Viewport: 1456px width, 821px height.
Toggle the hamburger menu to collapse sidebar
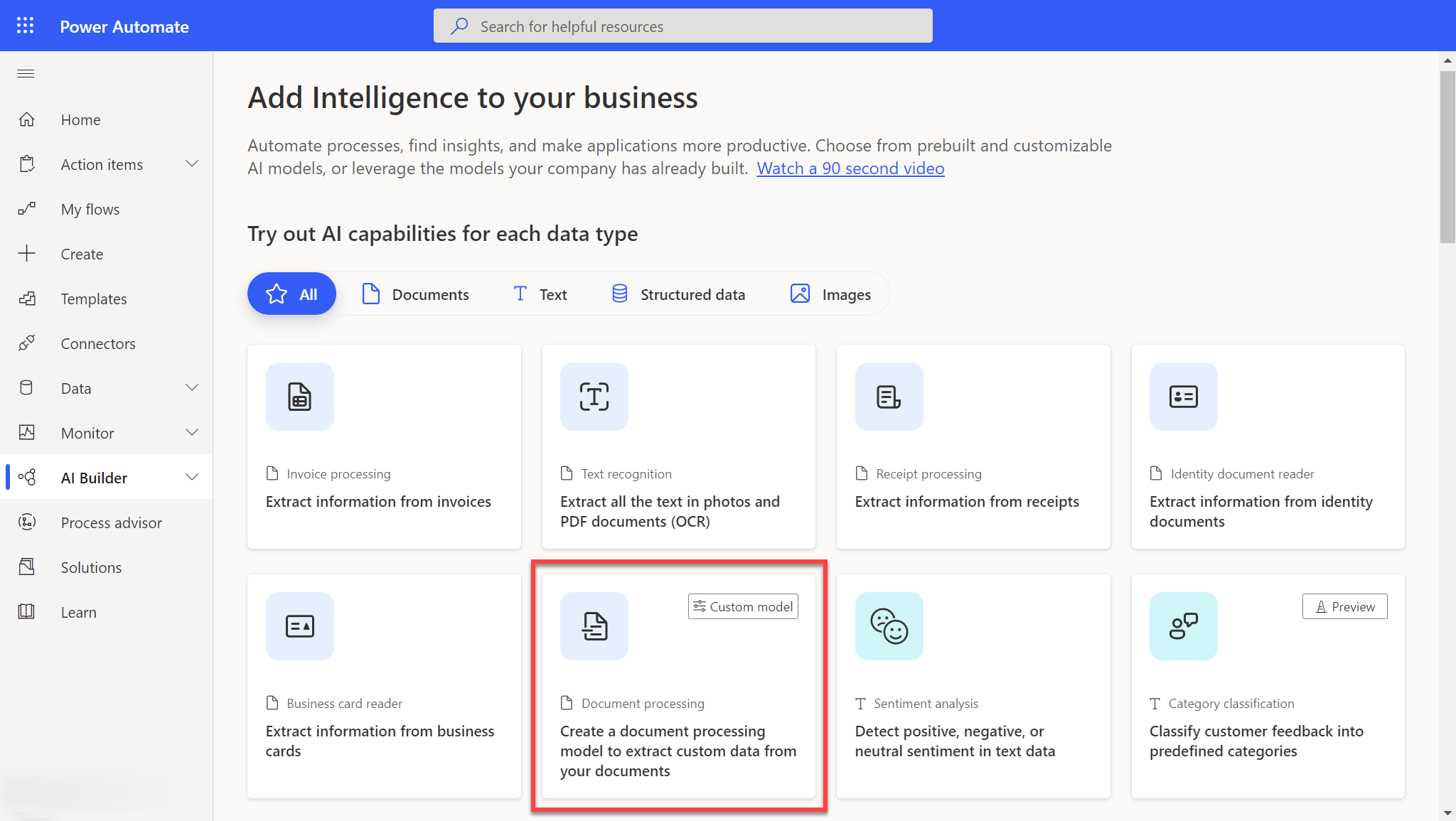click(25, 73)
